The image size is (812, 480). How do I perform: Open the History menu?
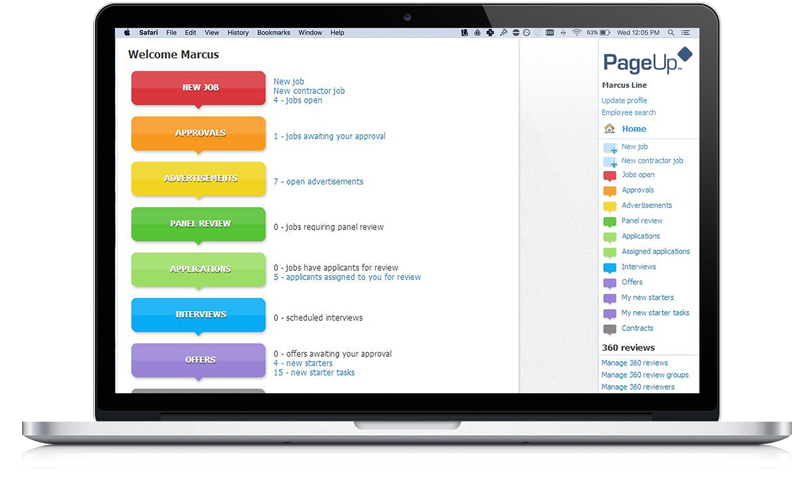click(x=238, y=33)
